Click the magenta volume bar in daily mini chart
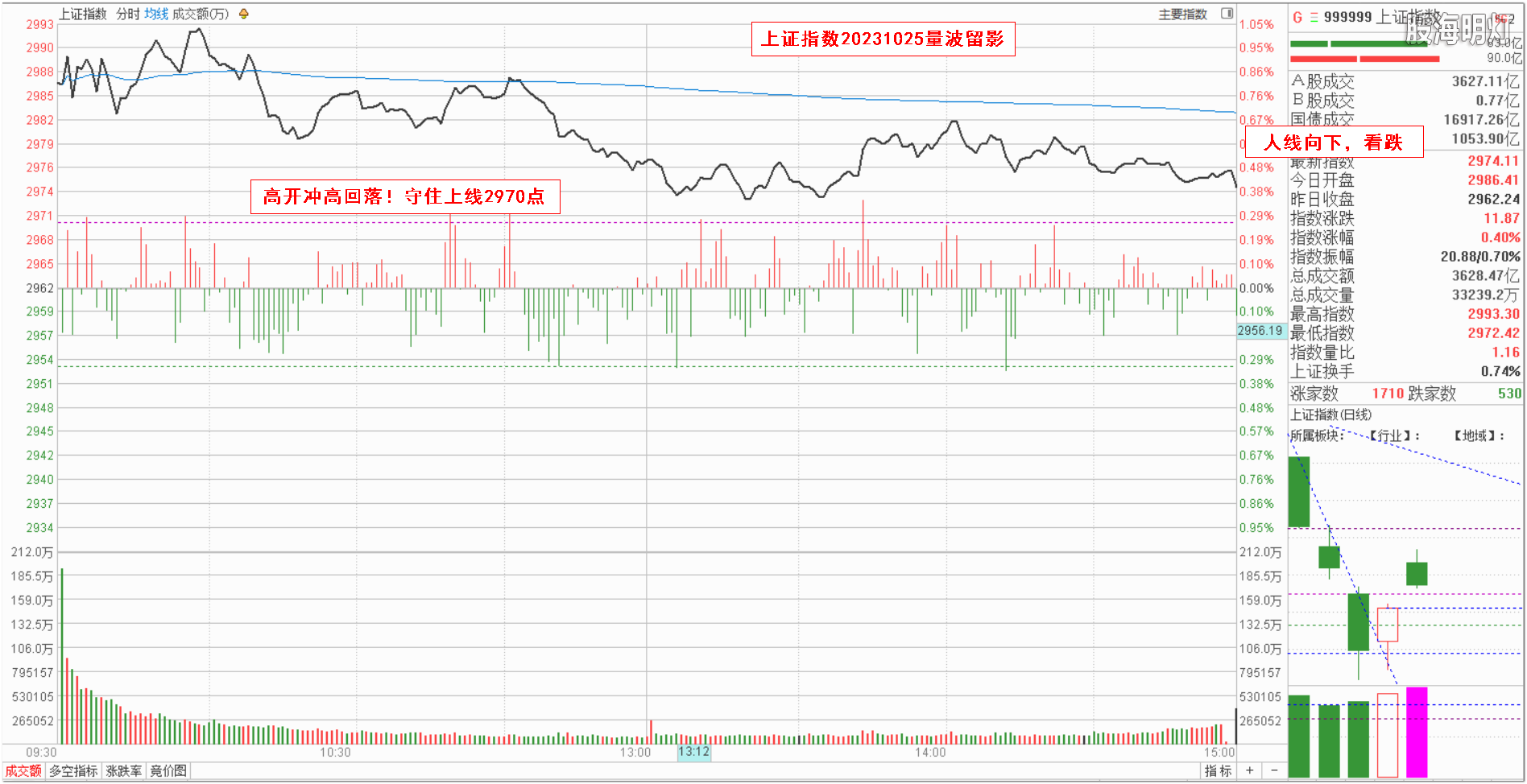This screenshot has width=1527, height=784. [x=1417, y=732]
